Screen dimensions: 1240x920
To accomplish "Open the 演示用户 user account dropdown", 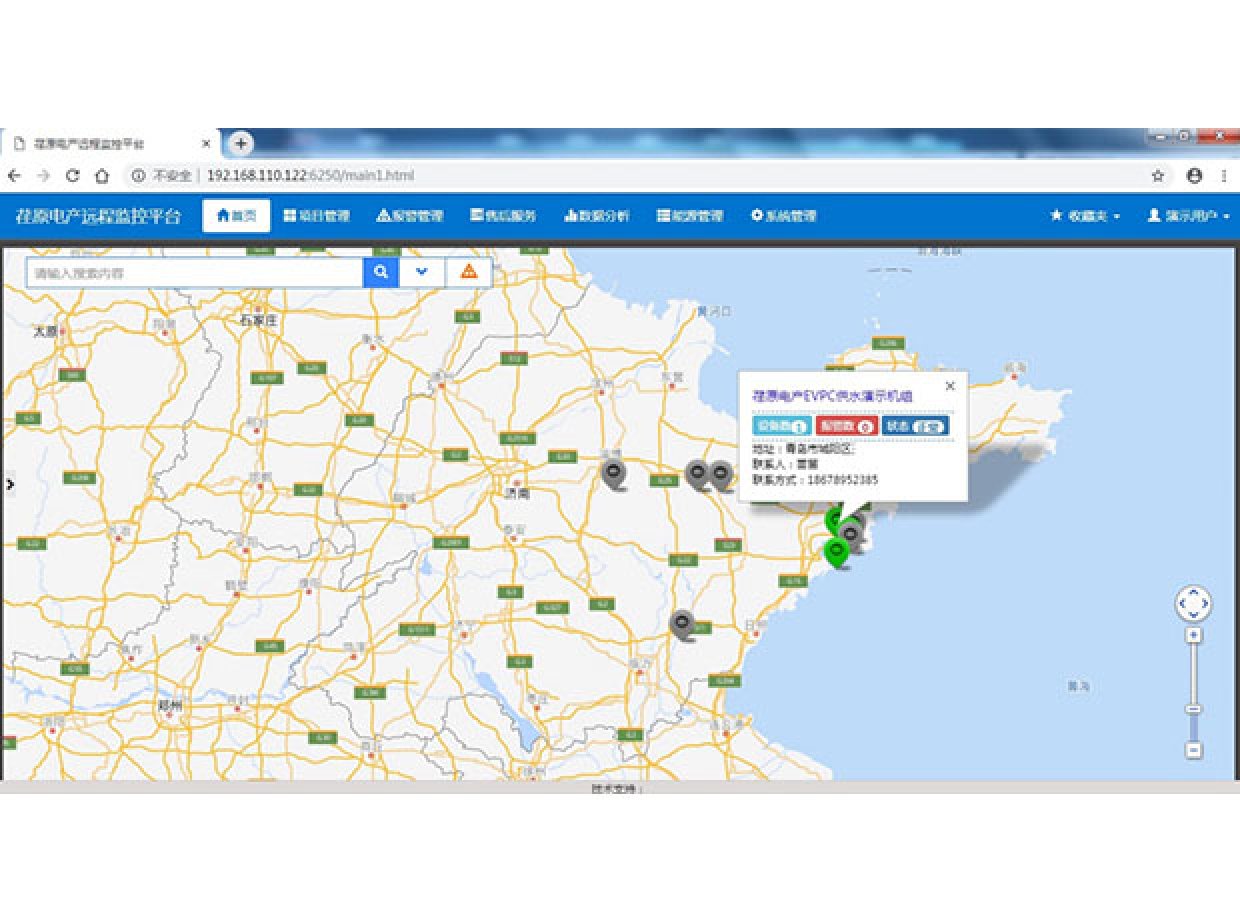I will pyautogui.click(x=1188, y=216).
